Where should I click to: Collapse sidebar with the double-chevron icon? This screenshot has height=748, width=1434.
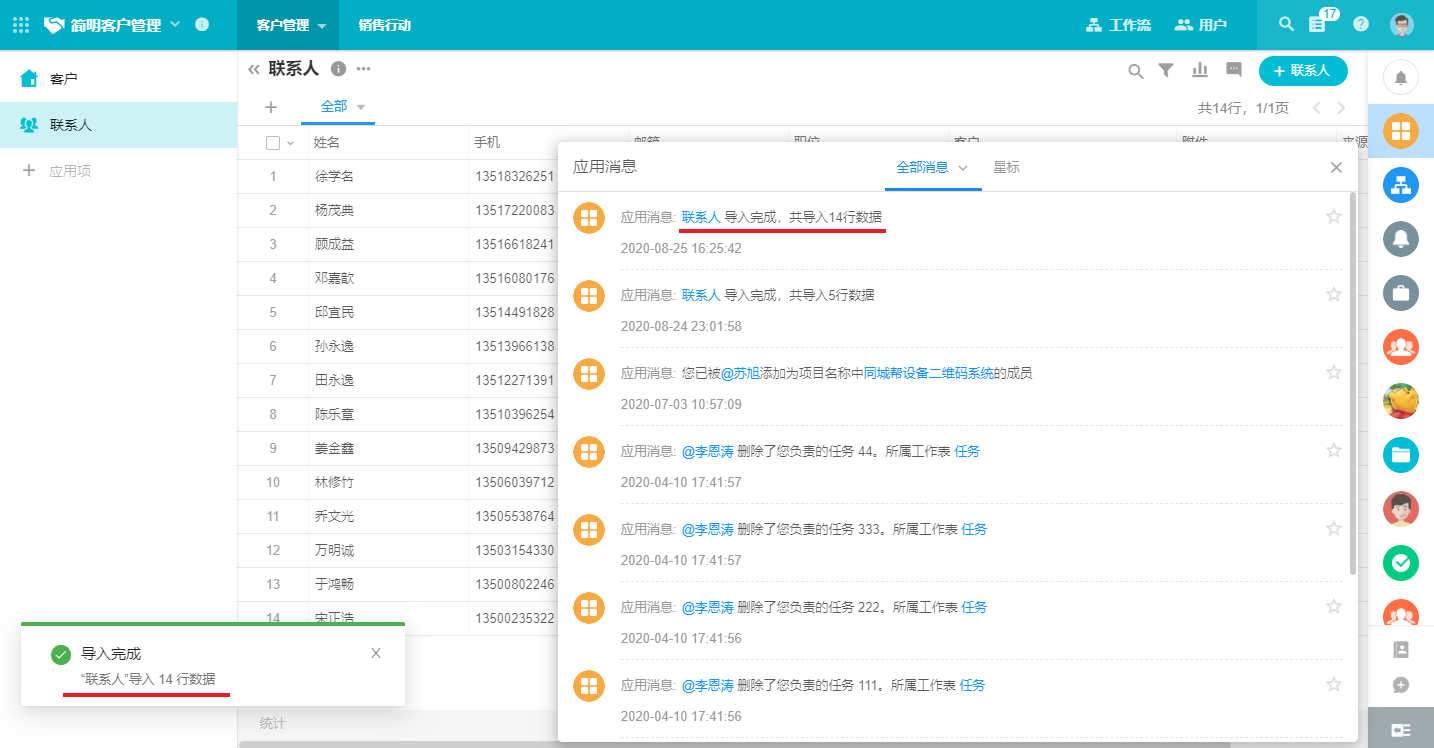(254, 69)
